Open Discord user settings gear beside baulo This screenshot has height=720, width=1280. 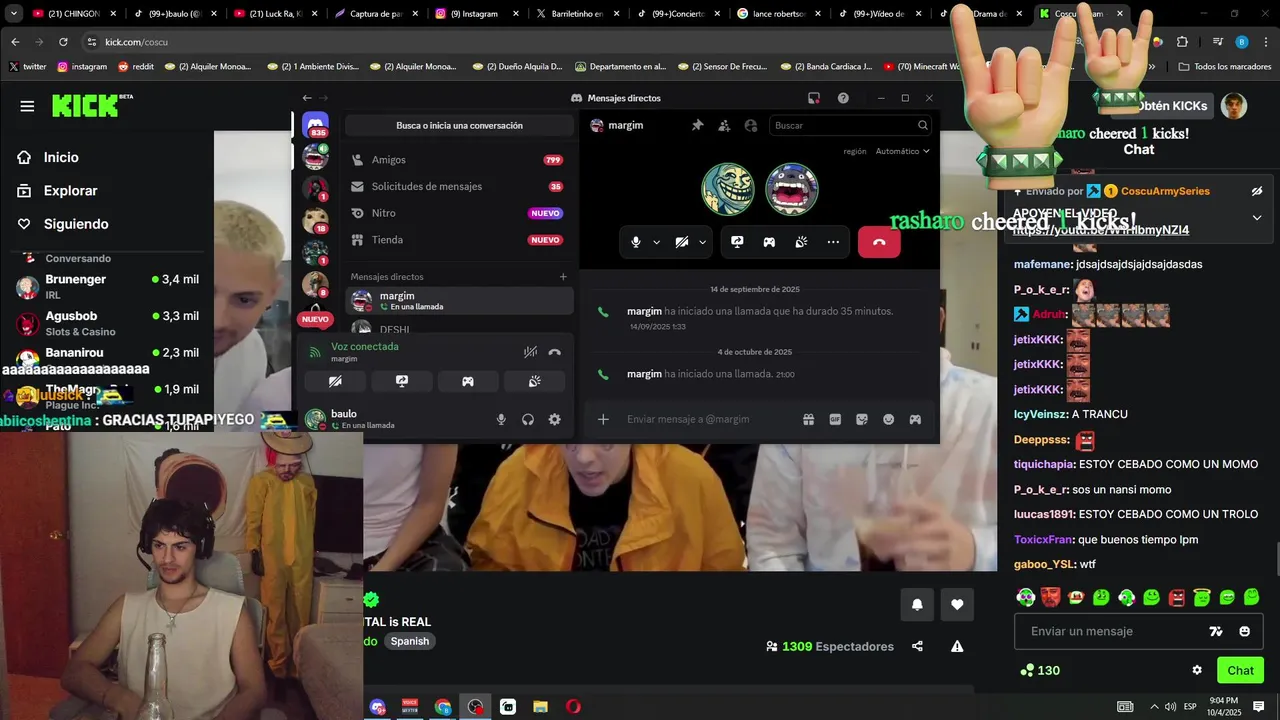point(554,419)
